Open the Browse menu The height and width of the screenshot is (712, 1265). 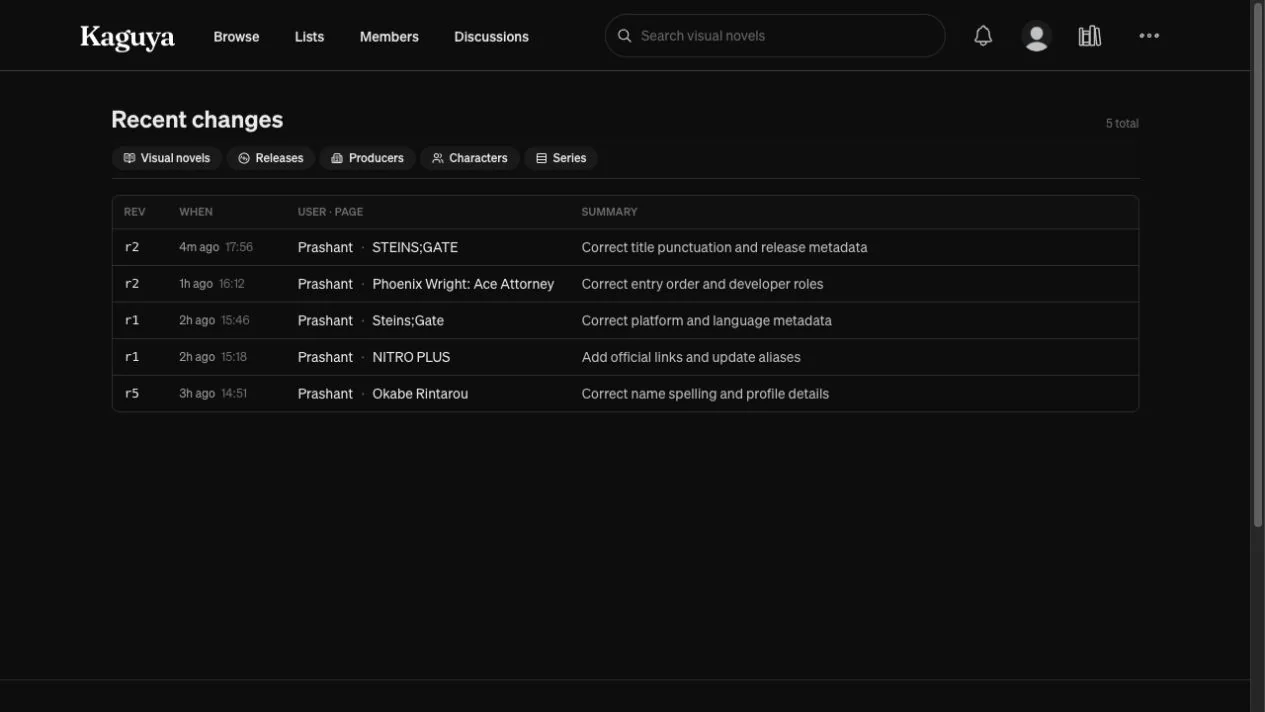point(236,37)
